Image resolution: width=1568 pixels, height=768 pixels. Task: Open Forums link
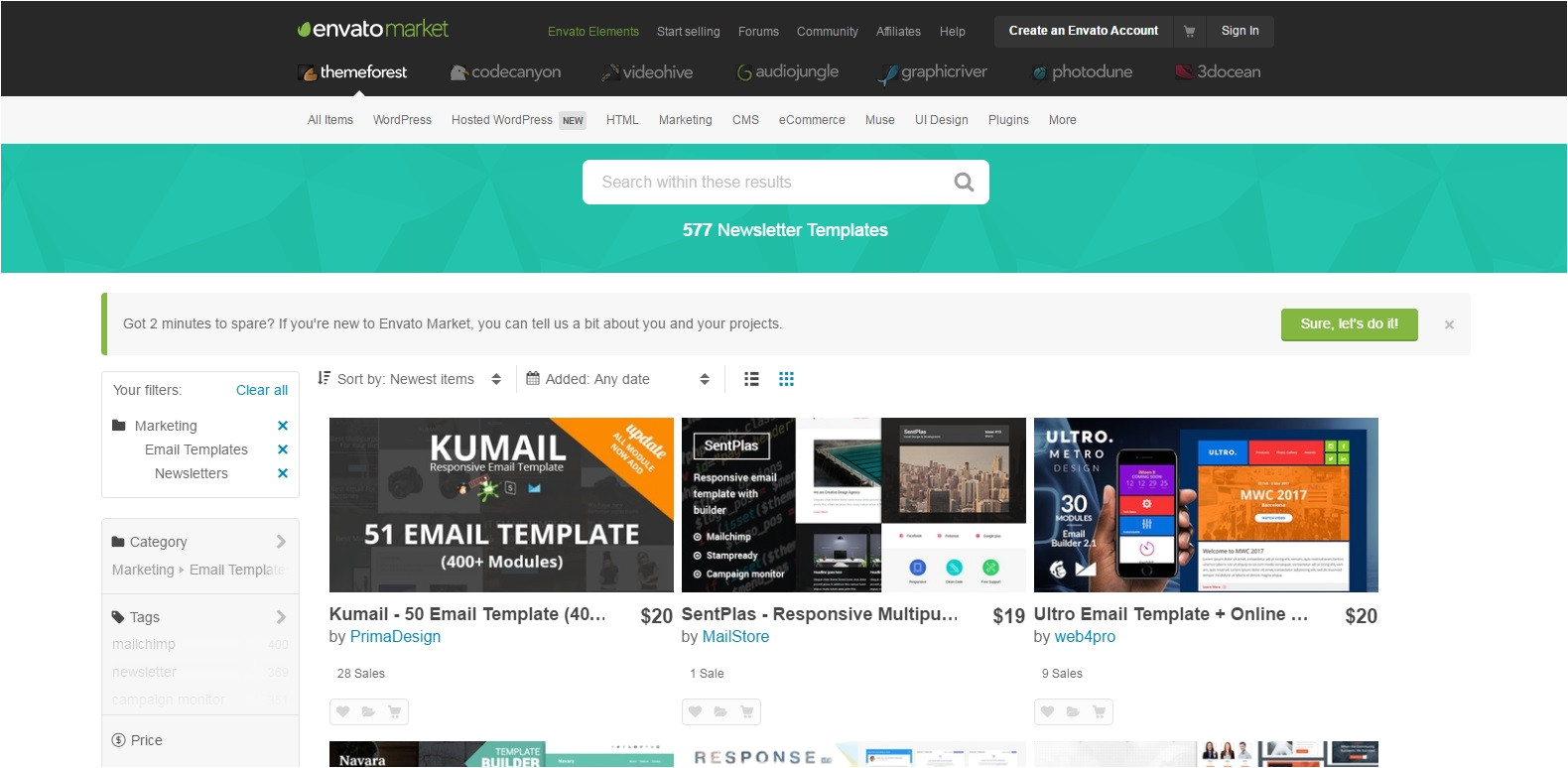pos(758,32)
